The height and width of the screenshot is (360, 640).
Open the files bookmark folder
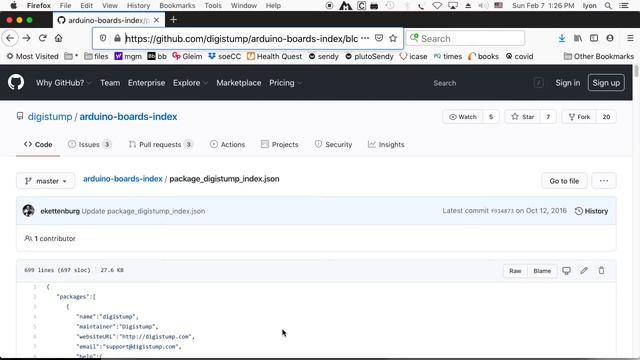click(96, 56)
